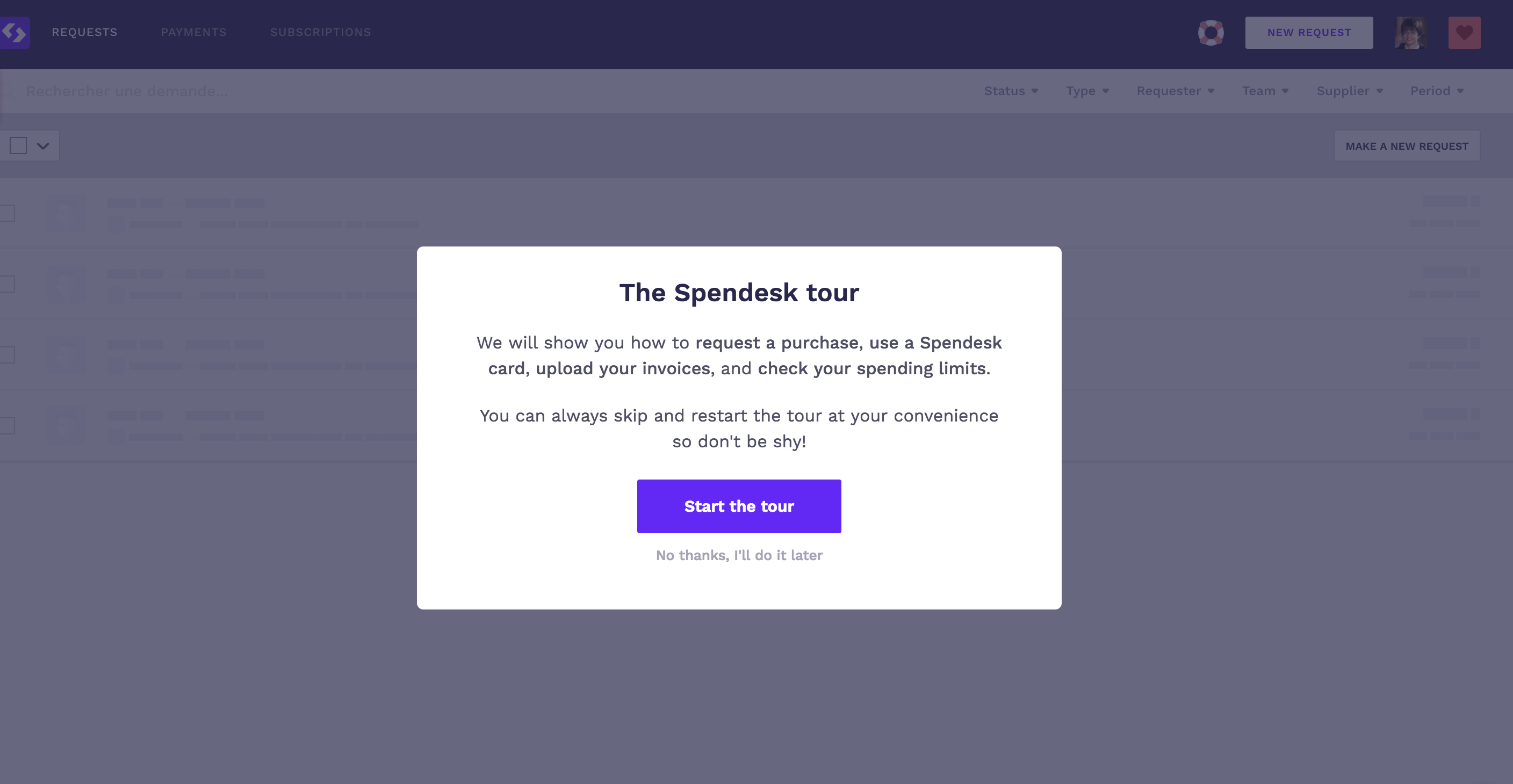Expand the Status filter dropdown
Image resolution: width=1513 pixels, height=784 pixels.
pyautogui.click(x=1010, y=90)
